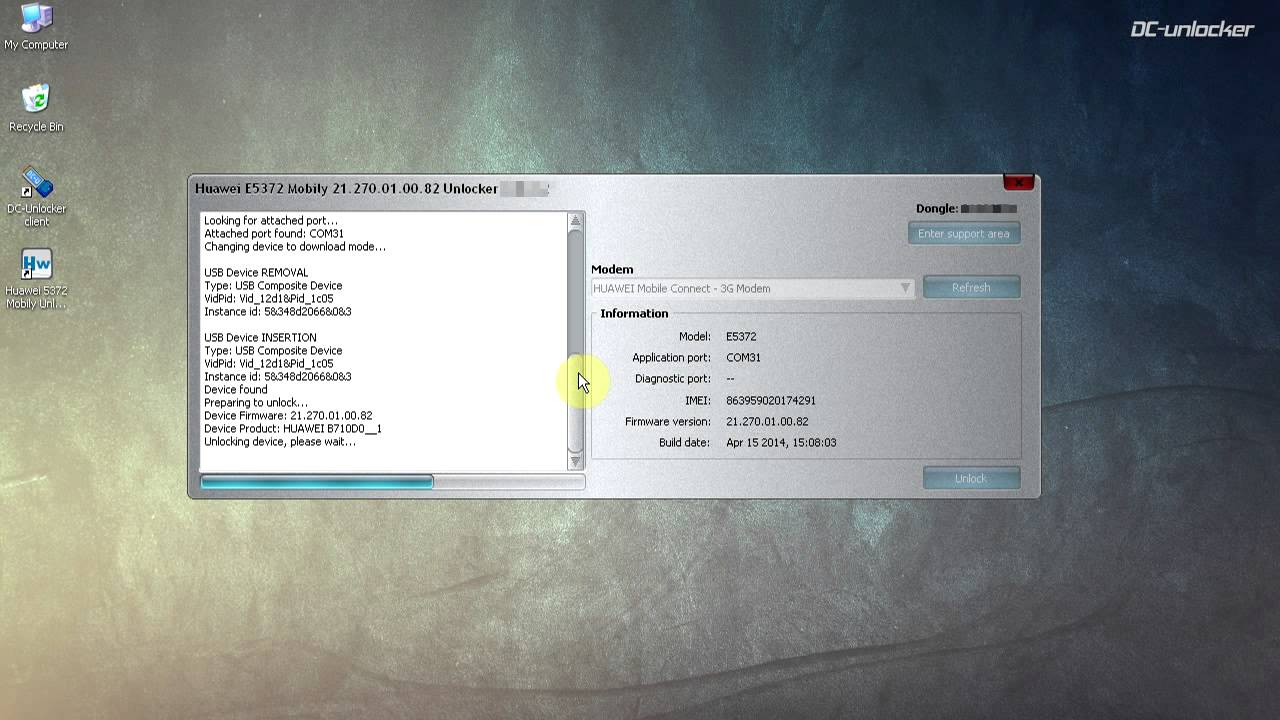Click the unlocker window title bar text
Image resolution: width=1280 pixels, height=720 pixels.
tap(346, 188)
